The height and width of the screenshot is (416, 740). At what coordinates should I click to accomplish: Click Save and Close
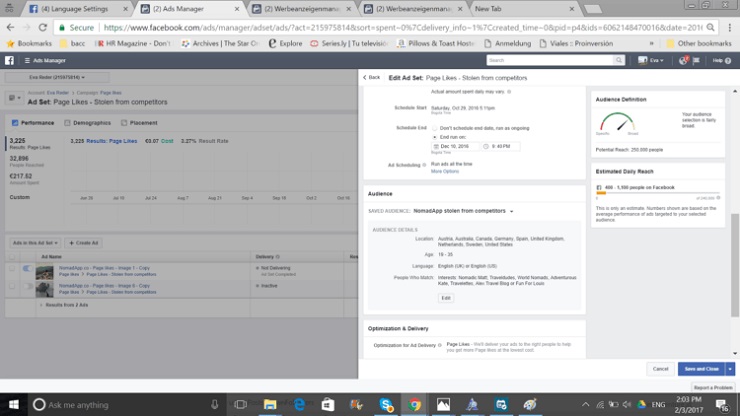pos(702,369)
